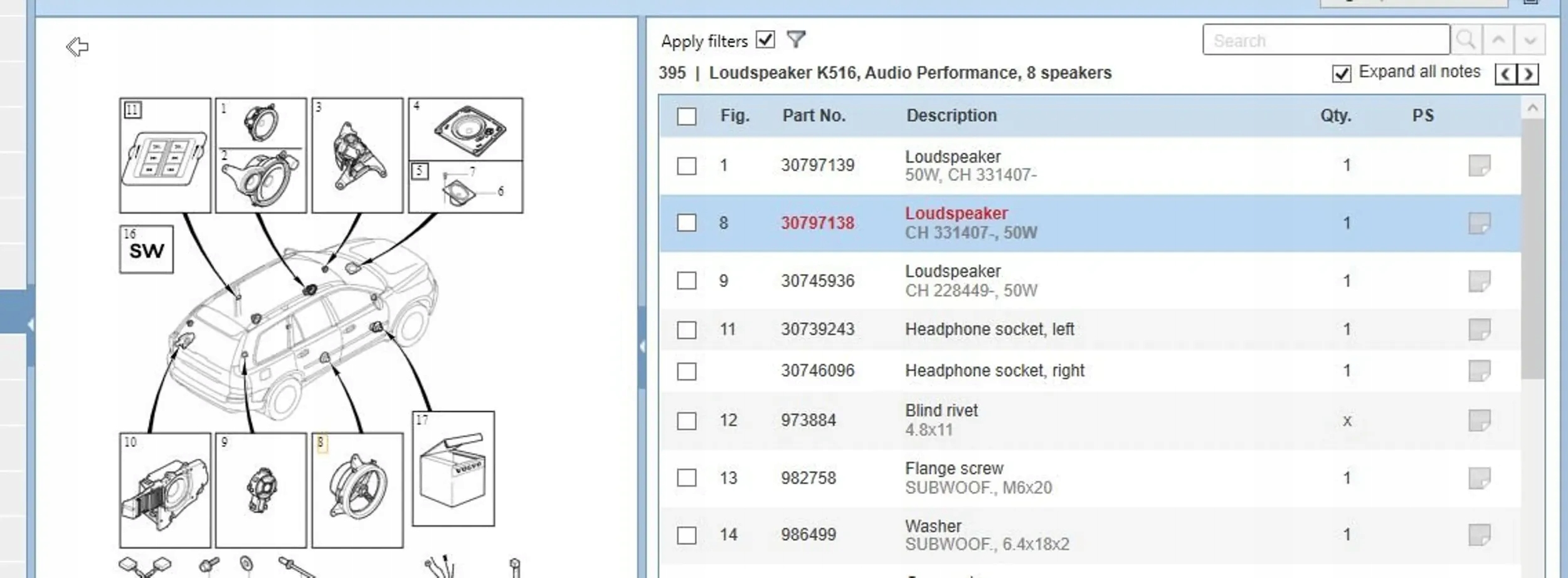This screenshot has width=1568, height=578.
Task: Toggle the Expand all notes checkbox
Action: click(1342, 73)
